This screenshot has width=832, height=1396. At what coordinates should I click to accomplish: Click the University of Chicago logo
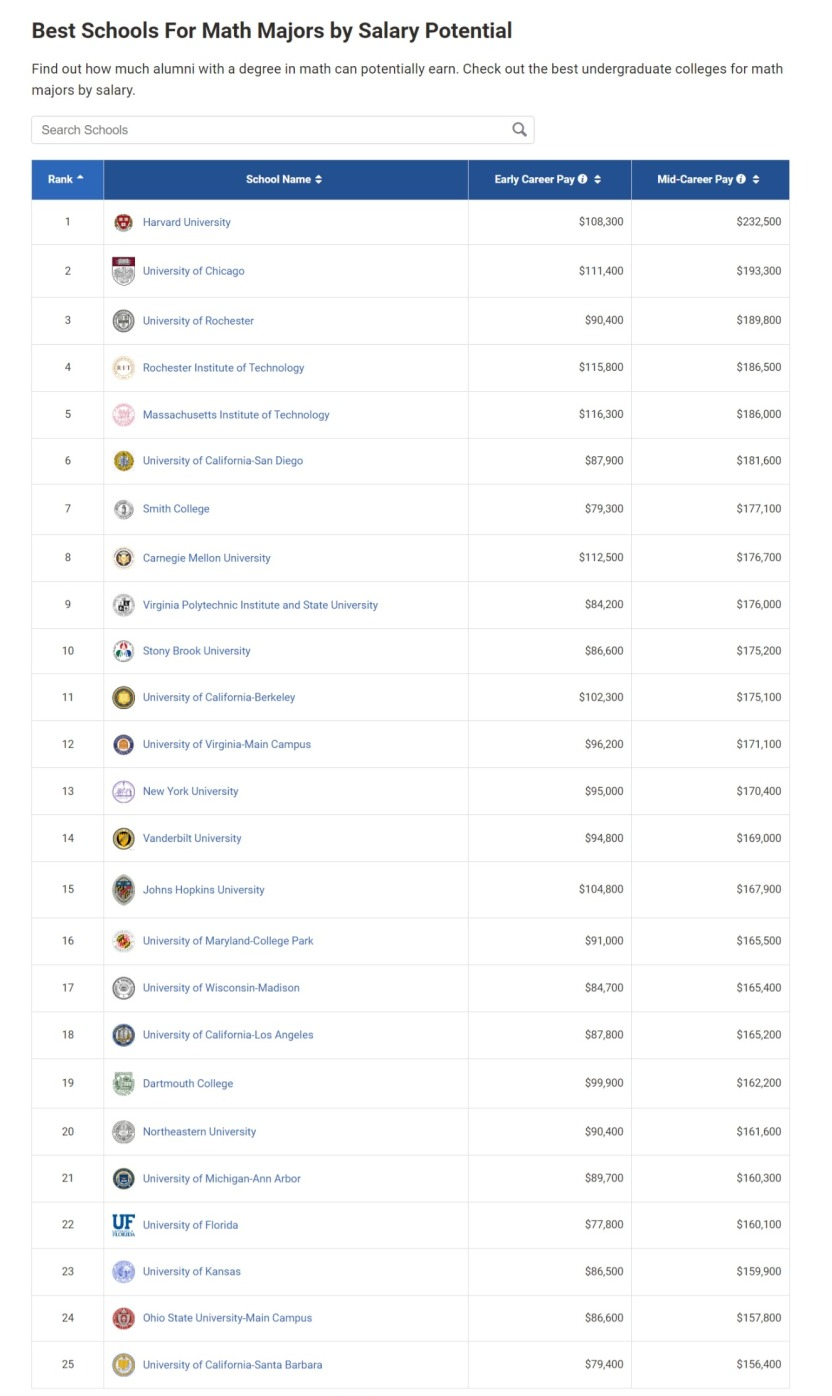click(x=123, y=271)
